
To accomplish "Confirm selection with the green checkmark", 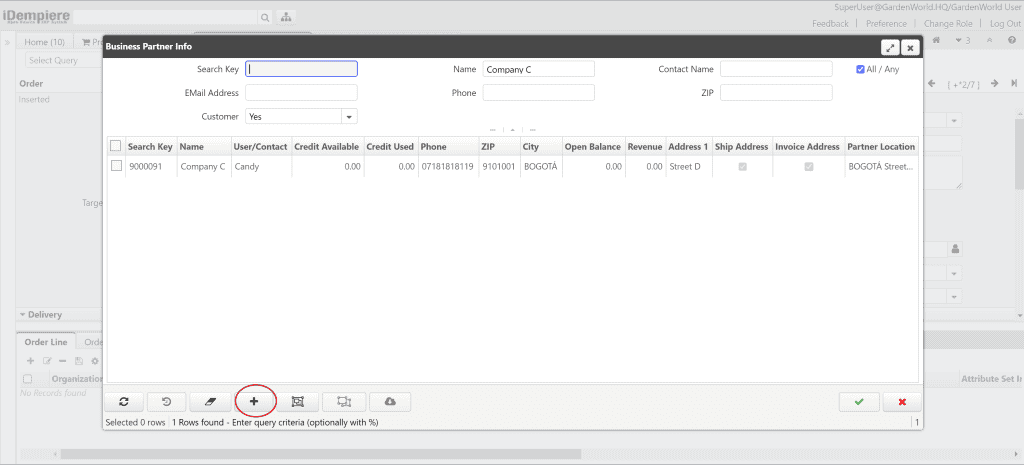I will (x=859, y=401).
